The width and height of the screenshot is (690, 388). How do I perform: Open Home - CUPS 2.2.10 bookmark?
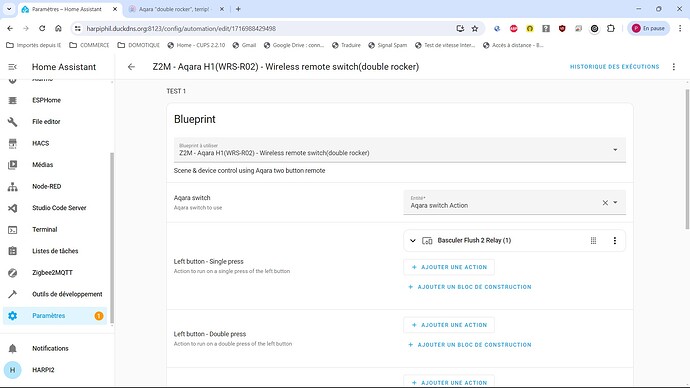[x=196, y=45]
